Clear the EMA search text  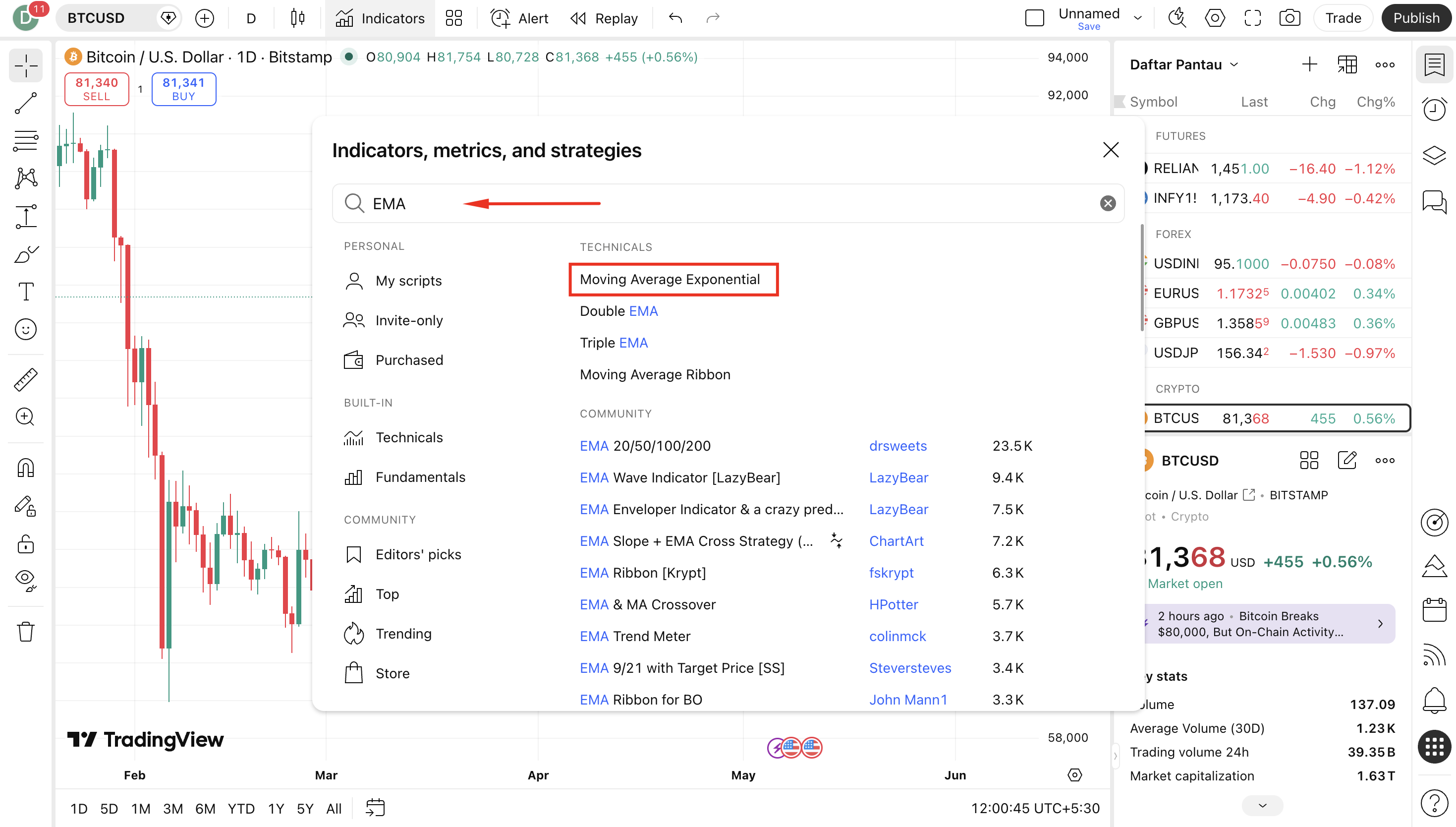(1108, 203)
